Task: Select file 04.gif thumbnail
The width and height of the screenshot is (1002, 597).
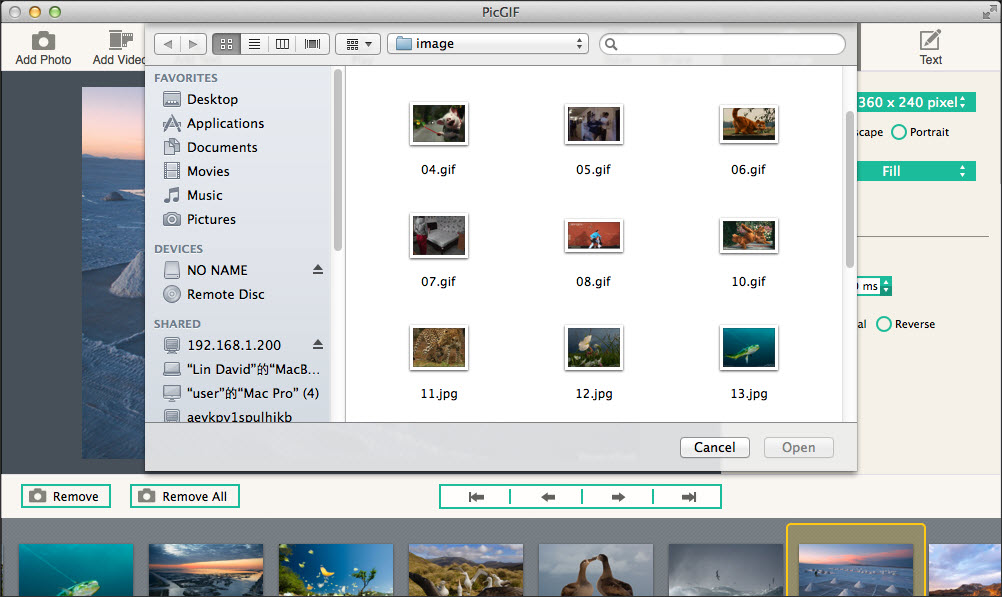Action: tap(438, 123)
